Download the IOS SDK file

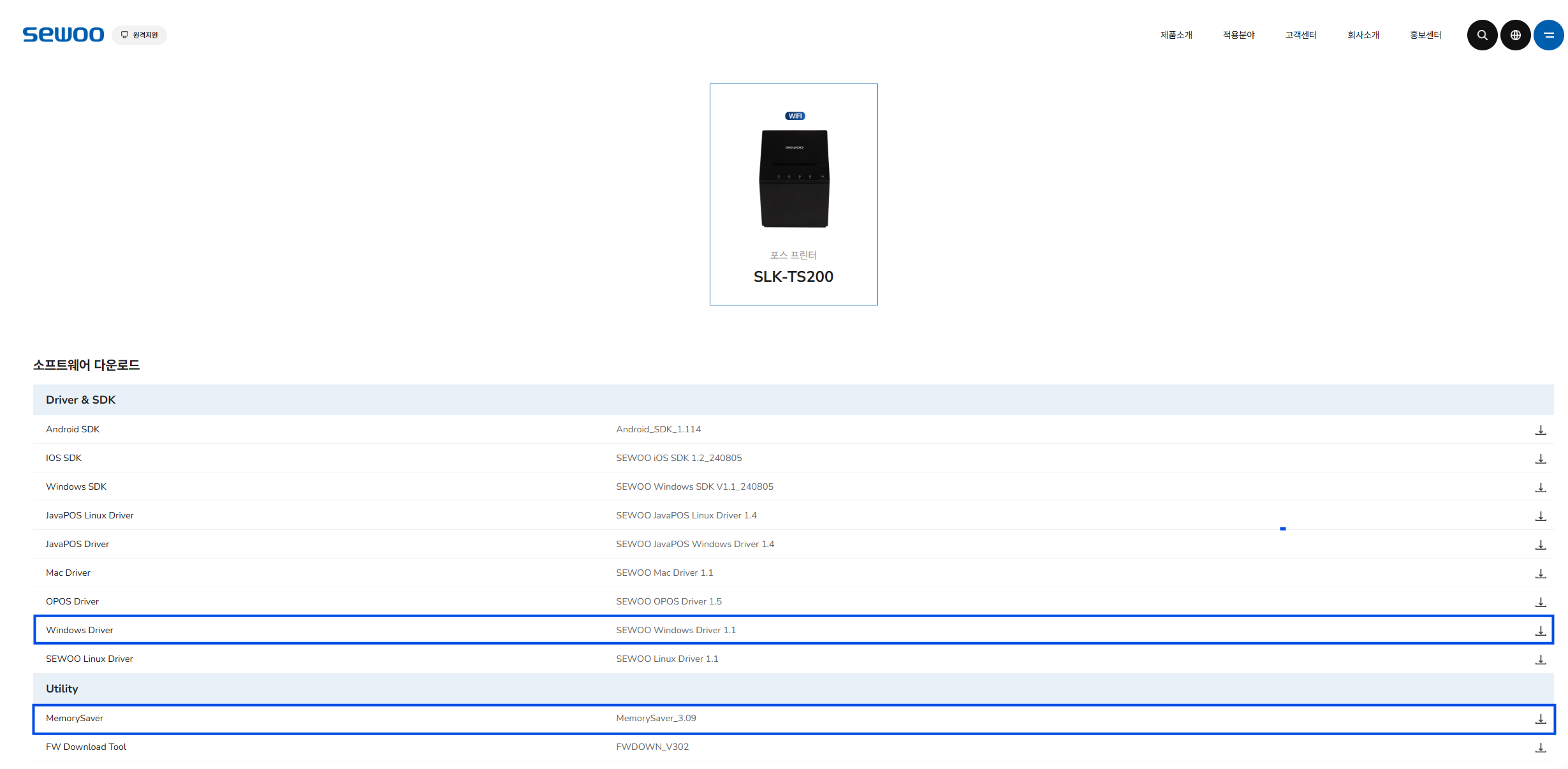tap(1540, 458)
